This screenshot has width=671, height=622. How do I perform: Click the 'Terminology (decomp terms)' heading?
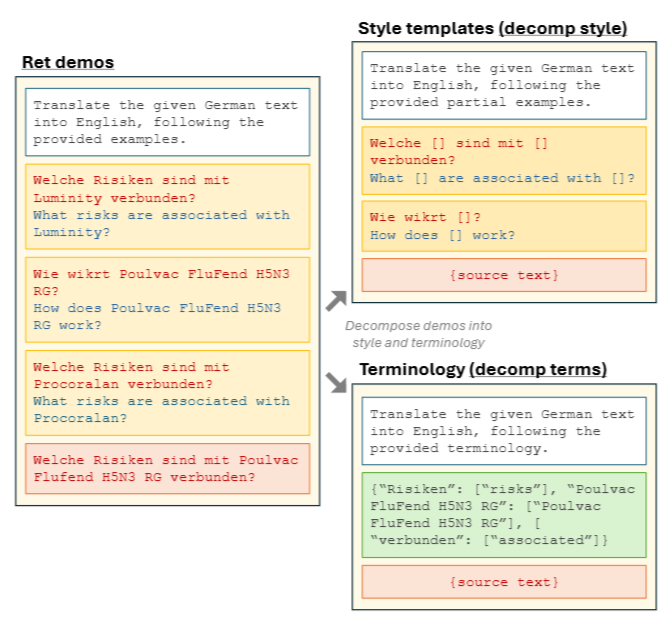(483, 369)
